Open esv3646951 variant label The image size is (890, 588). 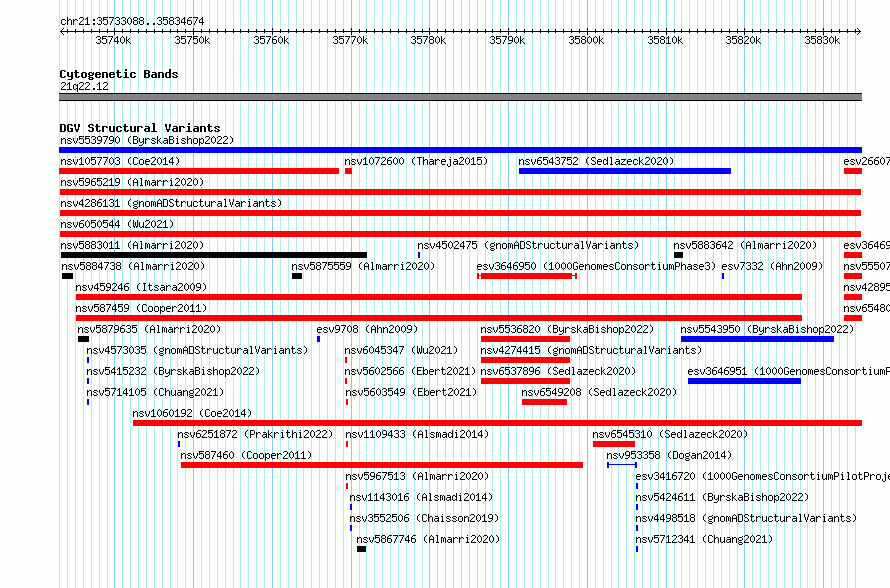788,371
